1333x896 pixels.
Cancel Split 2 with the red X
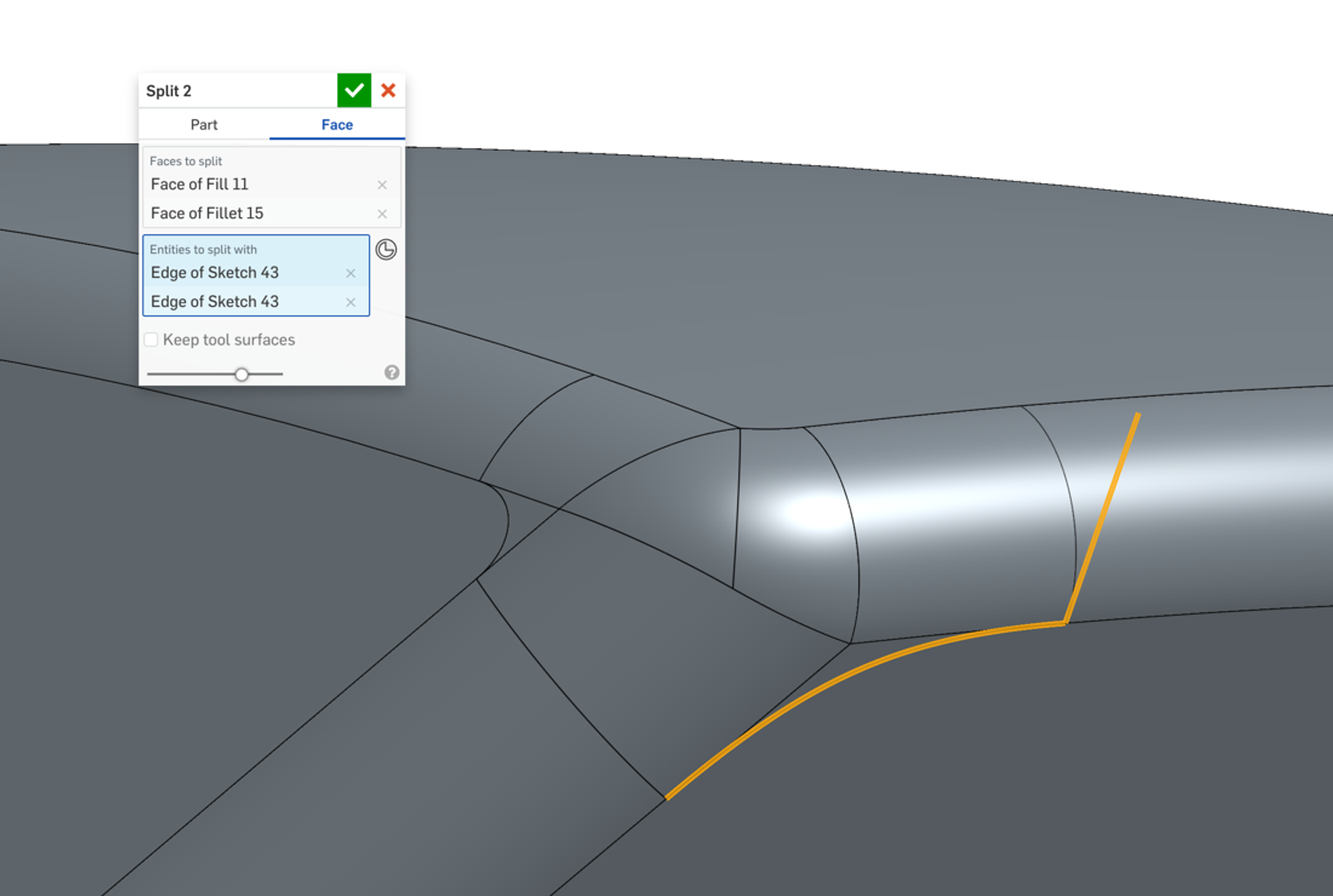click(388, 91)
